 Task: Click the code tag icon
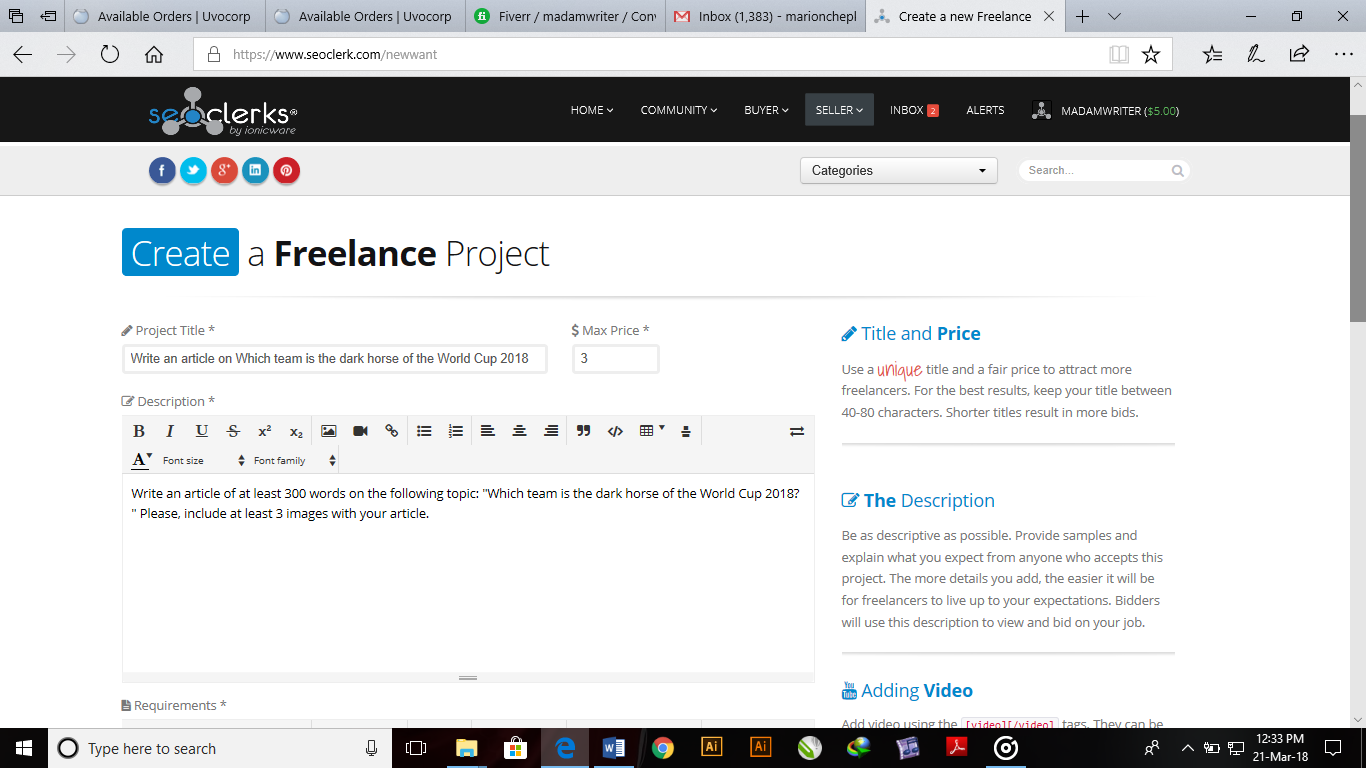(615, 431)
